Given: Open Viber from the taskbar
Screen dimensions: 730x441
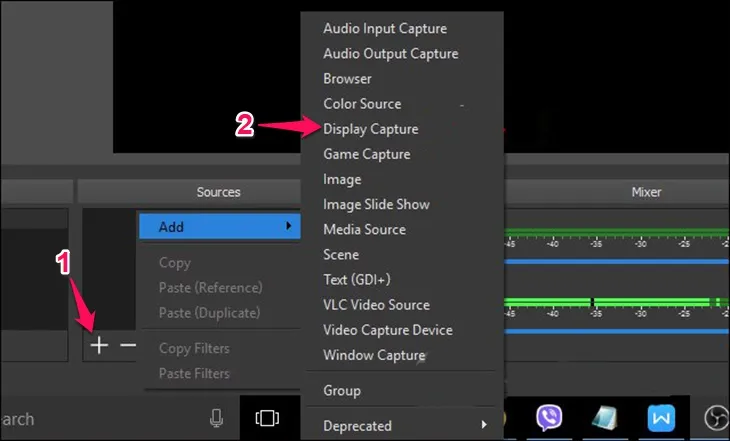Looking at the screenshot, I should coord(549,417).
